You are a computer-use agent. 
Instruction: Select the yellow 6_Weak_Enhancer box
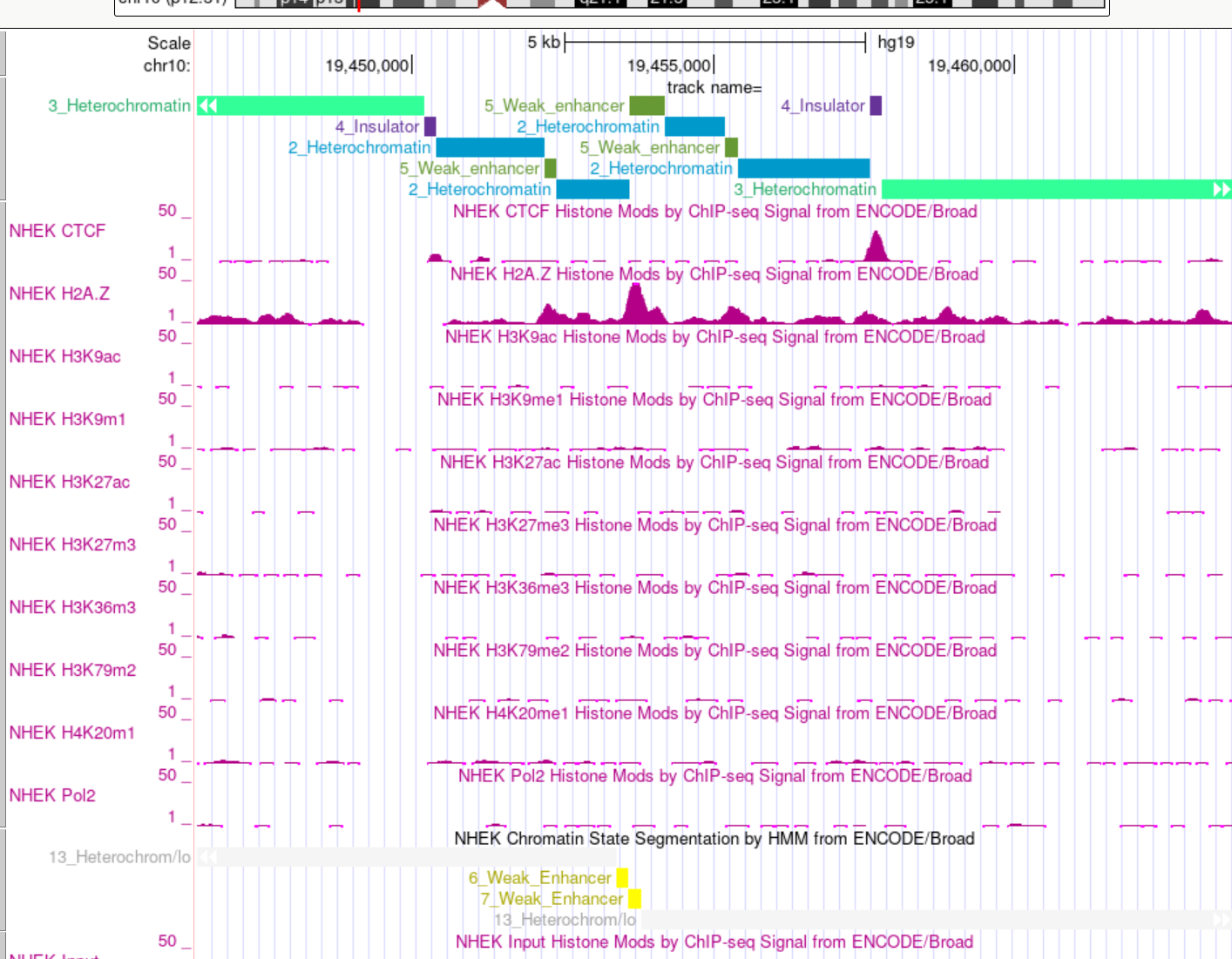621,878
